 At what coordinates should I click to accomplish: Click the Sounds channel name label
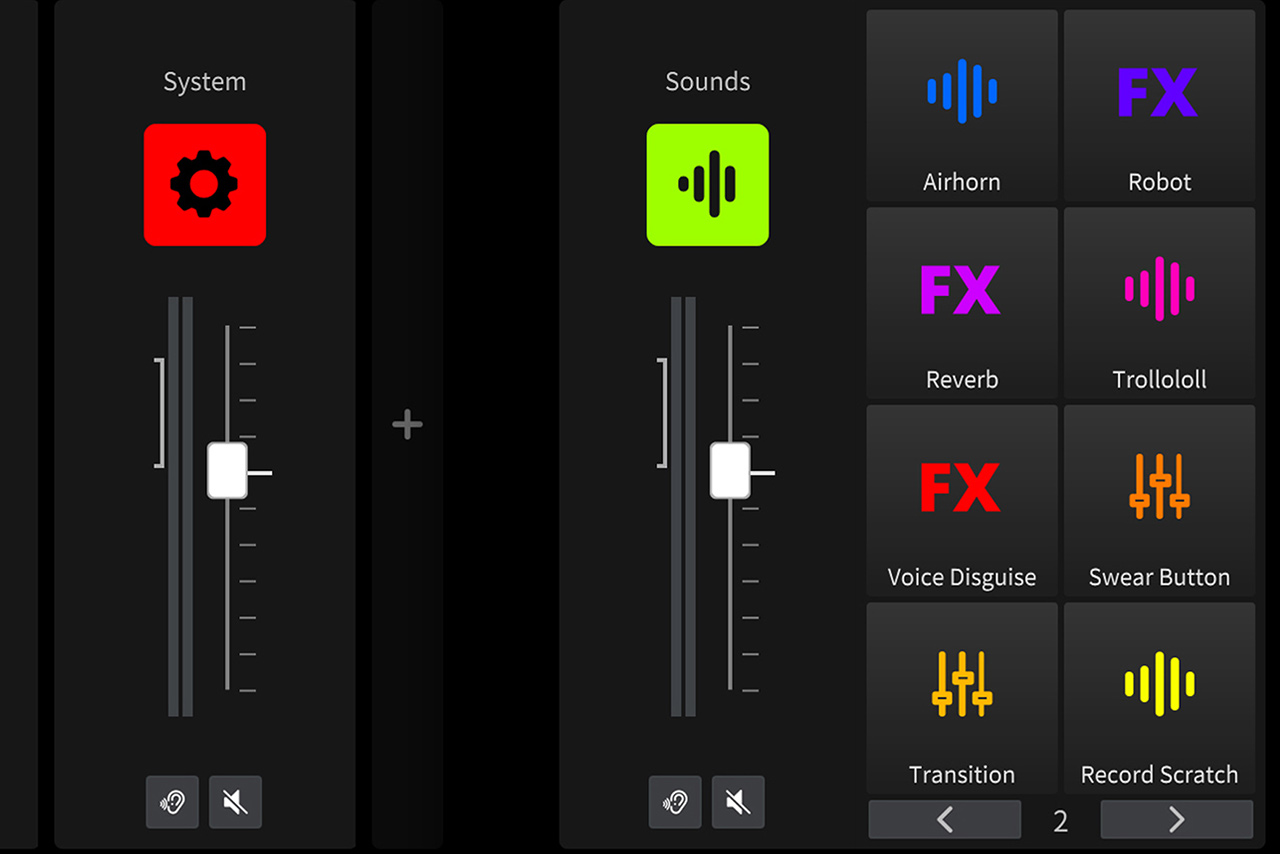707,82
